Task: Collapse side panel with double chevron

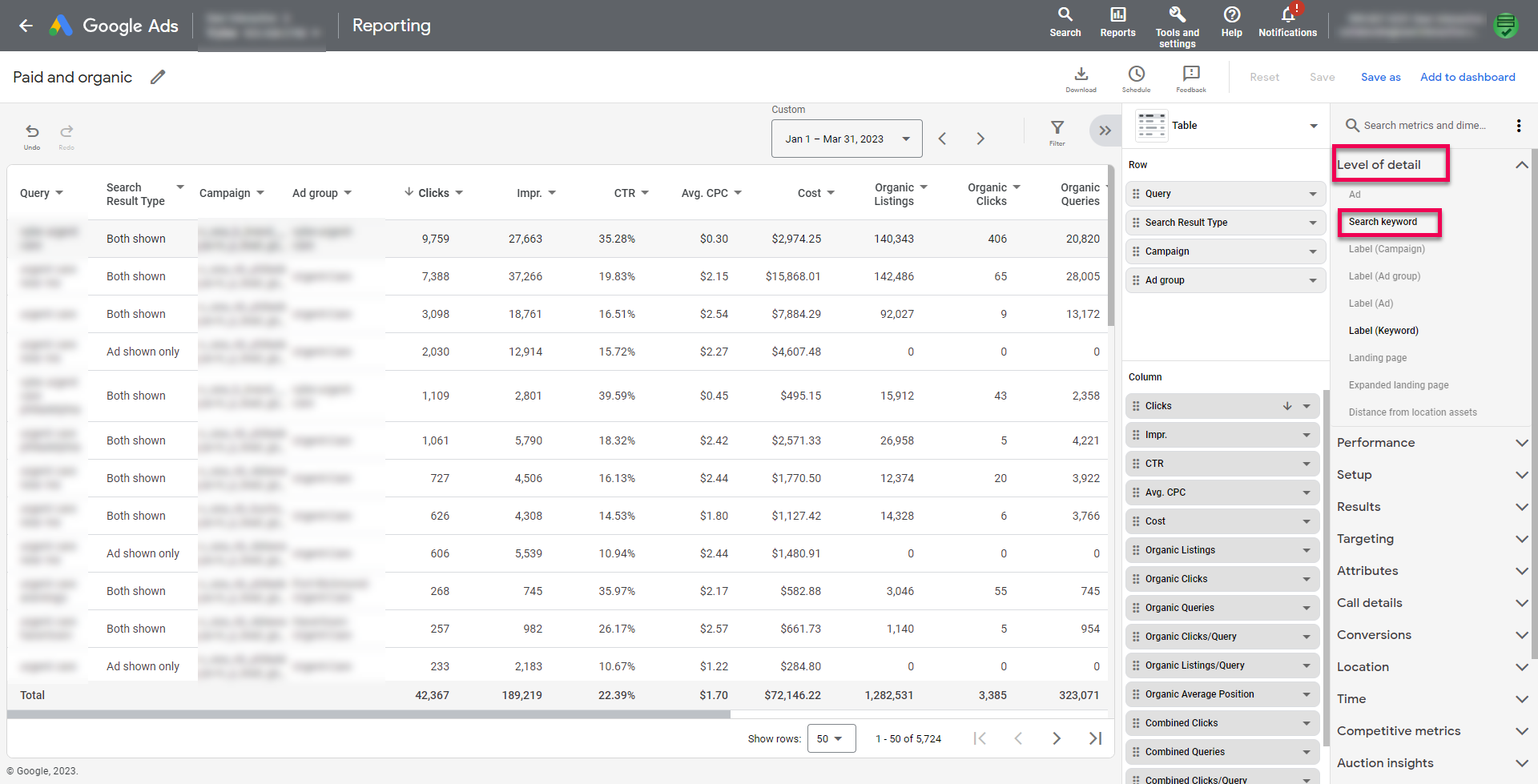Action: pyautogui.click(x=1105, y=131)
